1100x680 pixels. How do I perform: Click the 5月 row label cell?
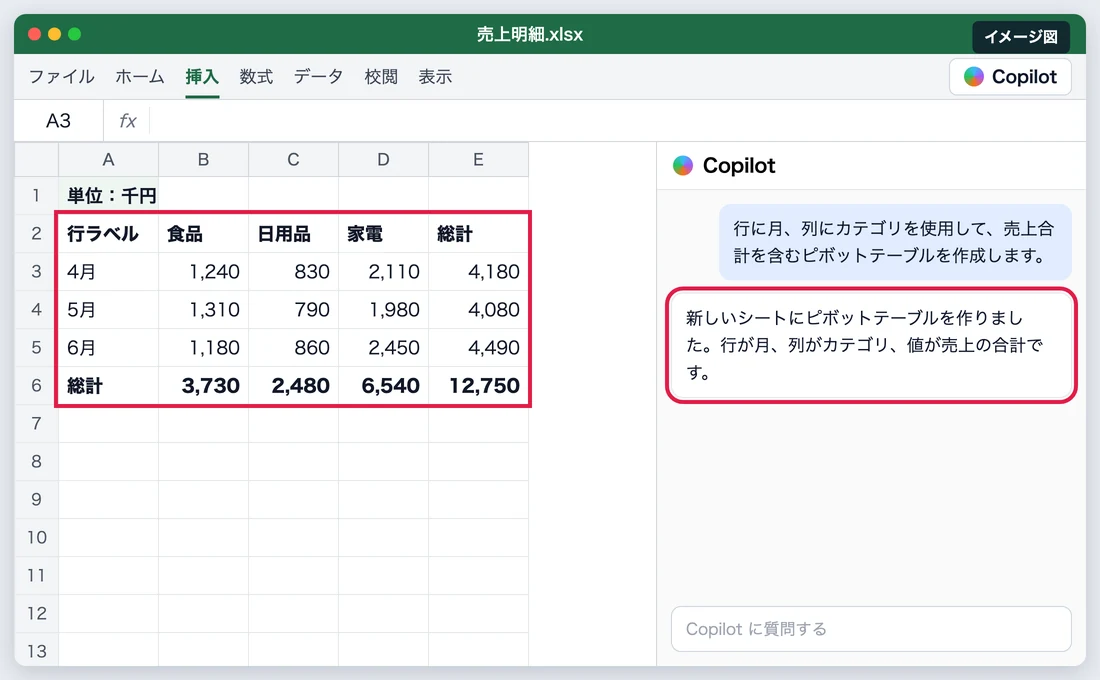pos(109,309)
